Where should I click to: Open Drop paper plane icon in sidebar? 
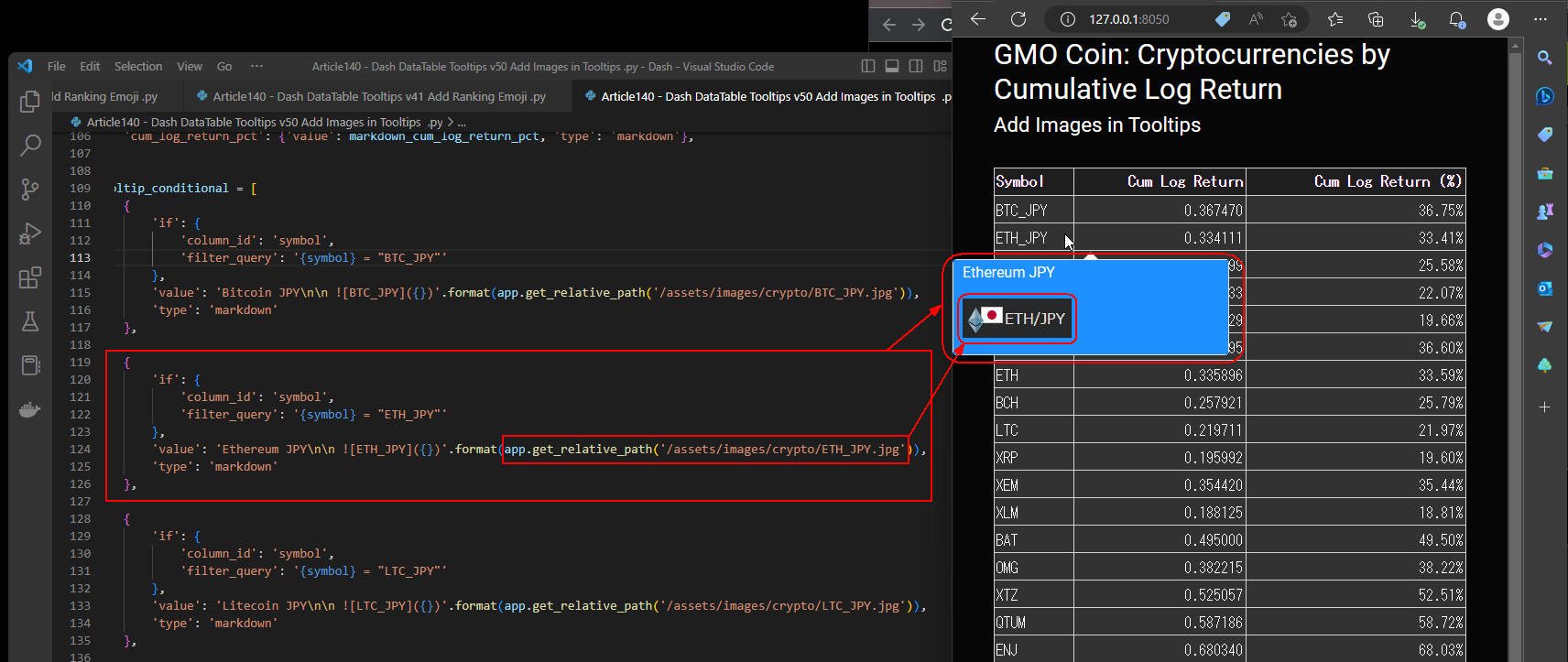coord(1545,327)
